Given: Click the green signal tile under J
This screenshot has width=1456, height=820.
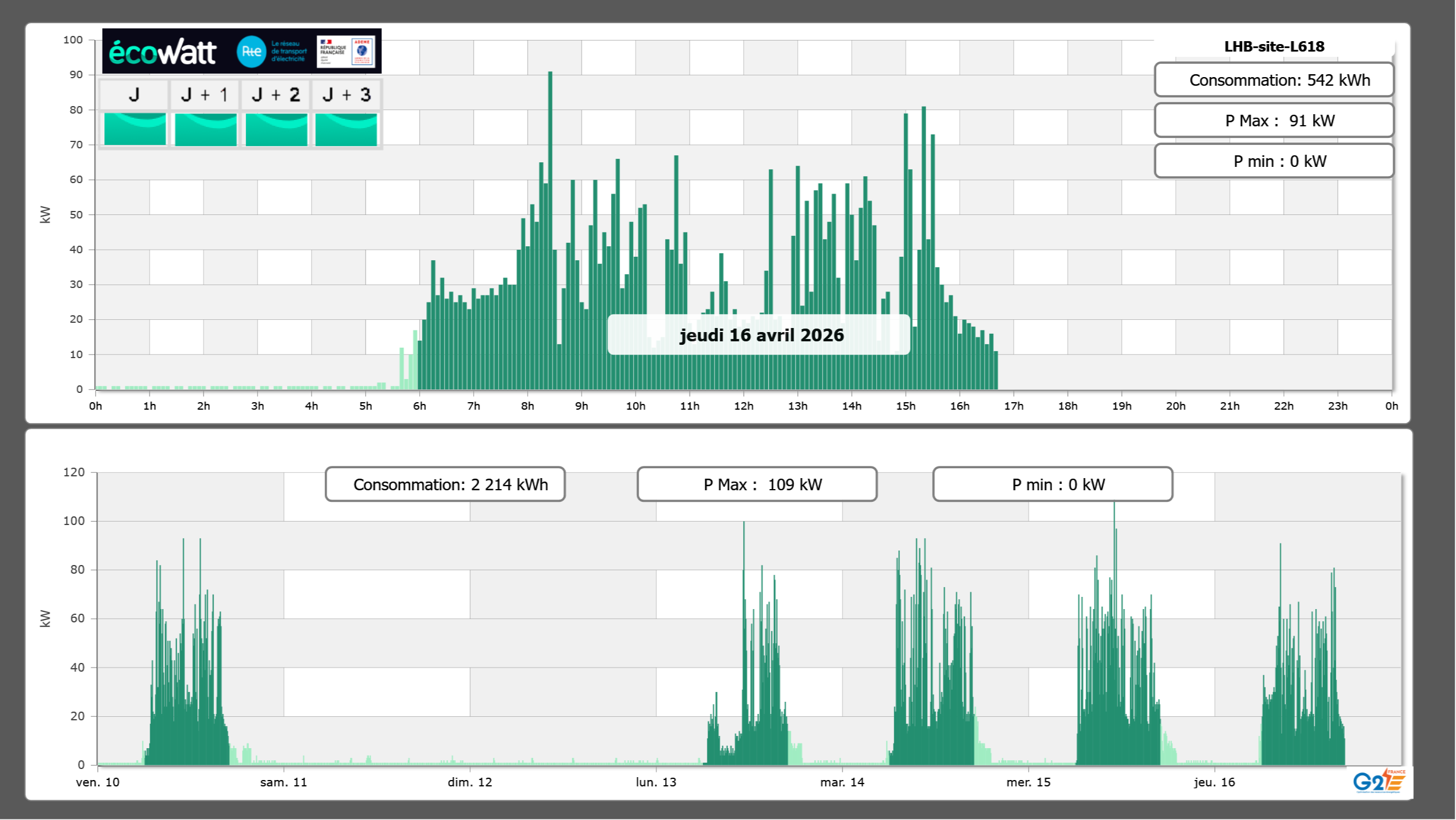Looking at the screenshot, I should click(x=135, y=129).
